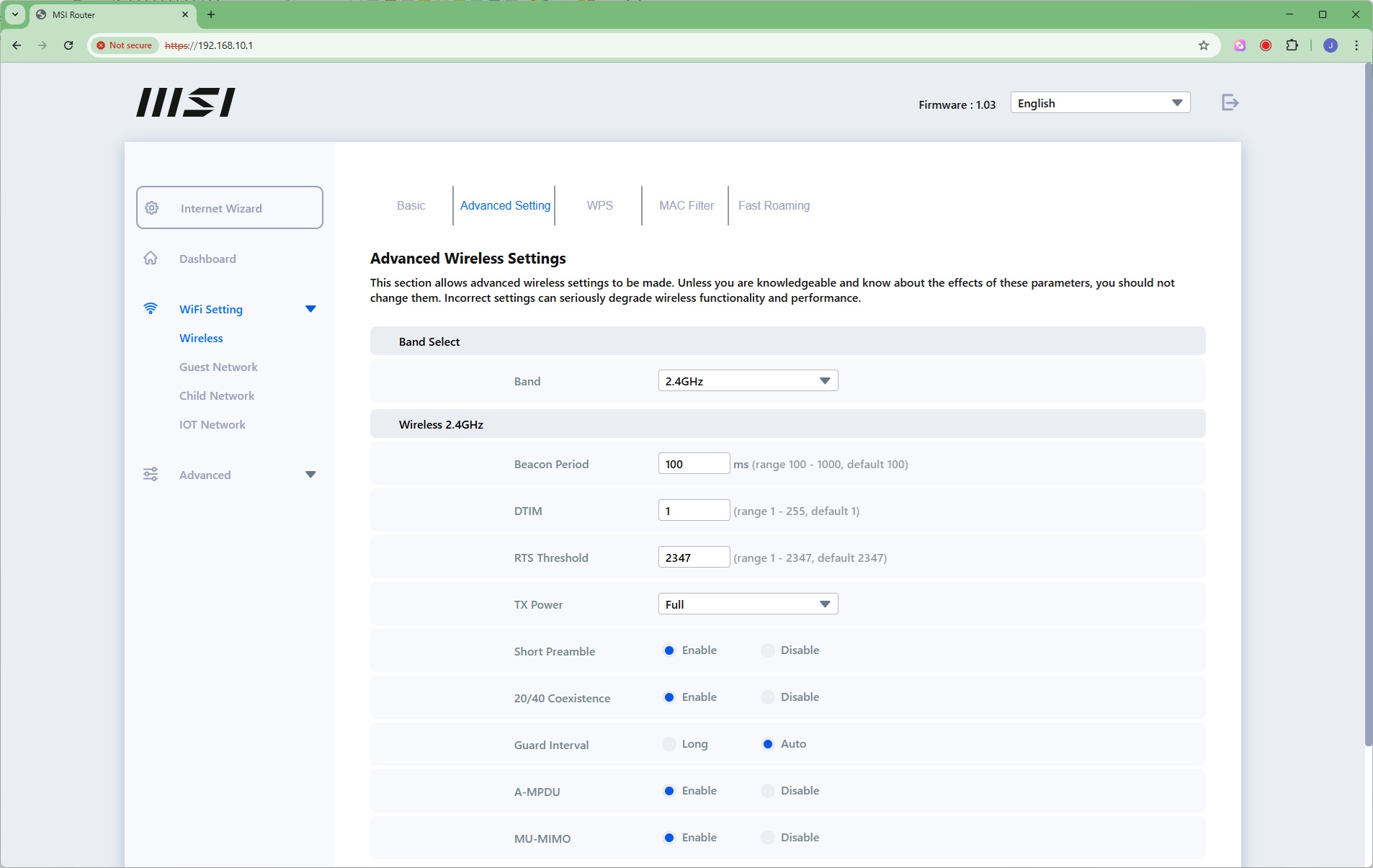The image size is (1373, 868).
Task: Open the Guest Network page
Action: tap(218, 367)
